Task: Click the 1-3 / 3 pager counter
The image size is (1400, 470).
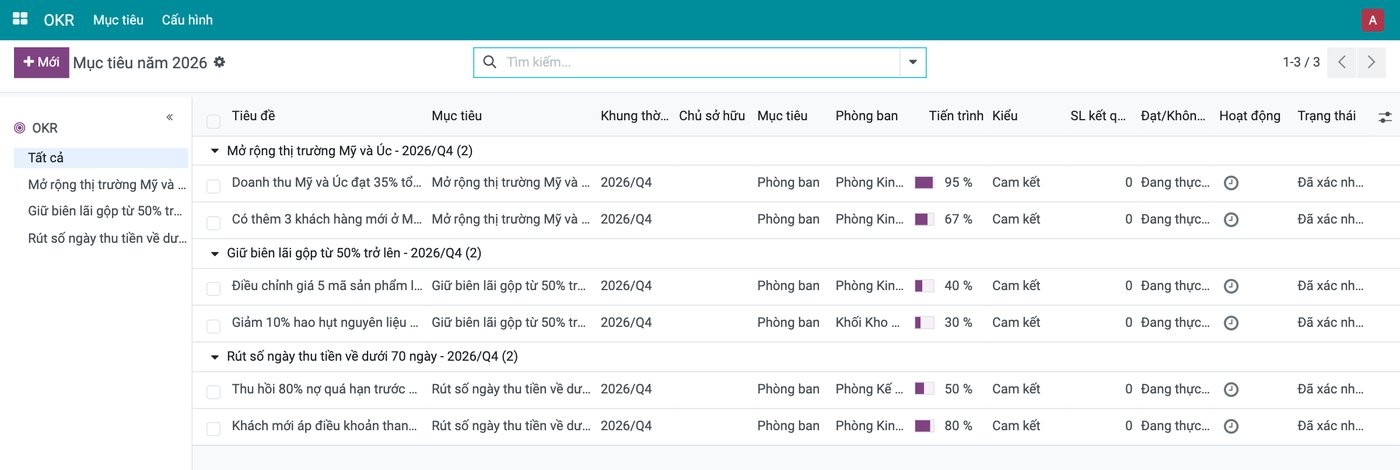Action: pyautogui.click(x=1301, y=62)
